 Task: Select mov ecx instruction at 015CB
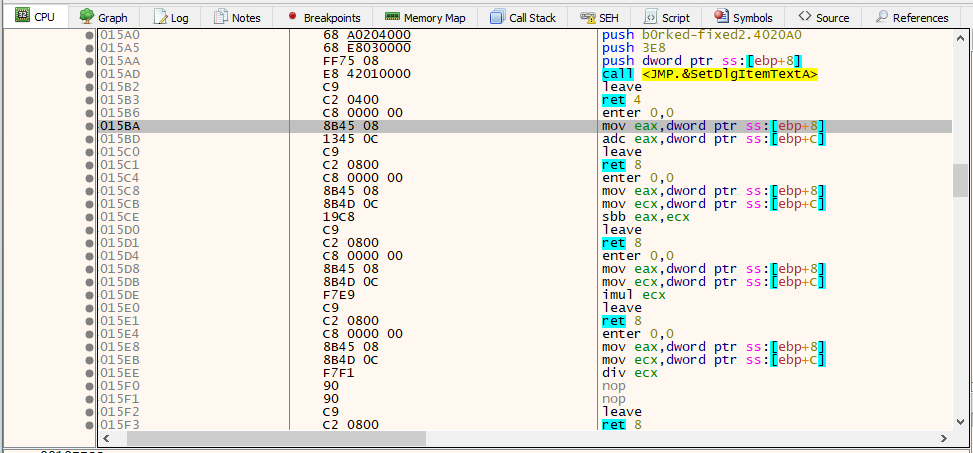click(x=714, y=205)
